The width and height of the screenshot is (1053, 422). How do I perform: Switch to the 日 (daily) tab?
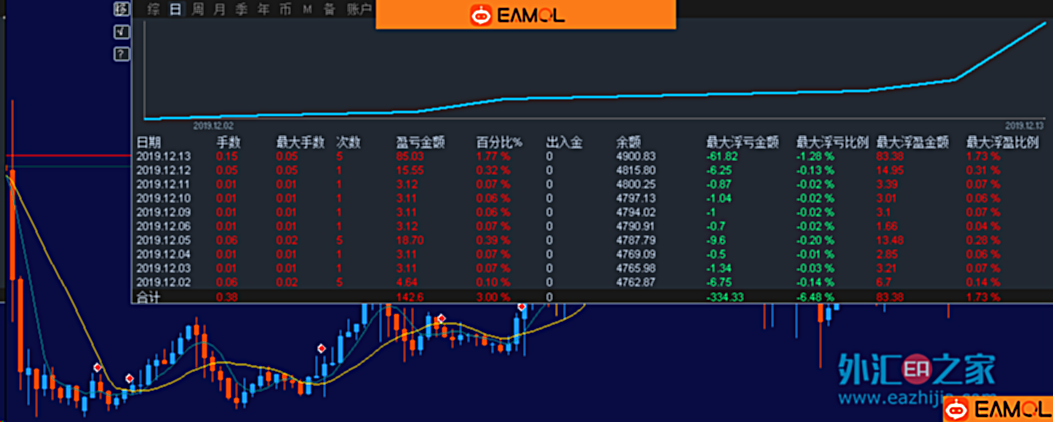tap(175, 9)
